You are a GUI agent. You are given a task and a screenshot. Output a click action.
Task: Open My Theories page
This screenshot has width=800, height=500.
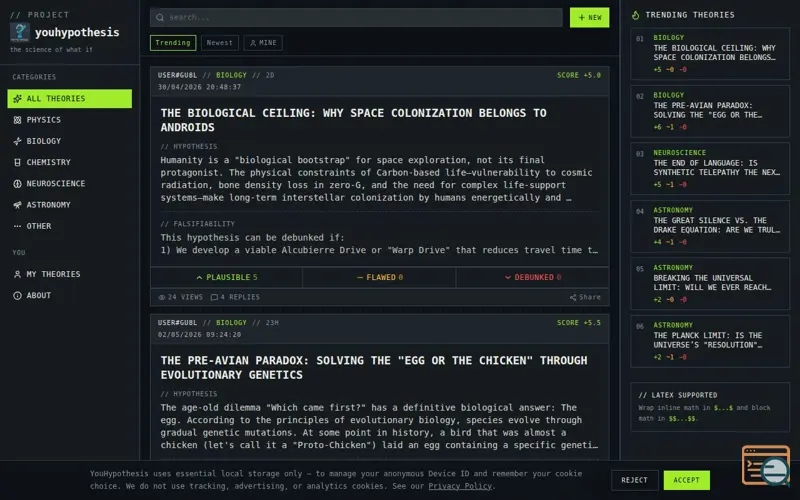click(x=69, y=274)
